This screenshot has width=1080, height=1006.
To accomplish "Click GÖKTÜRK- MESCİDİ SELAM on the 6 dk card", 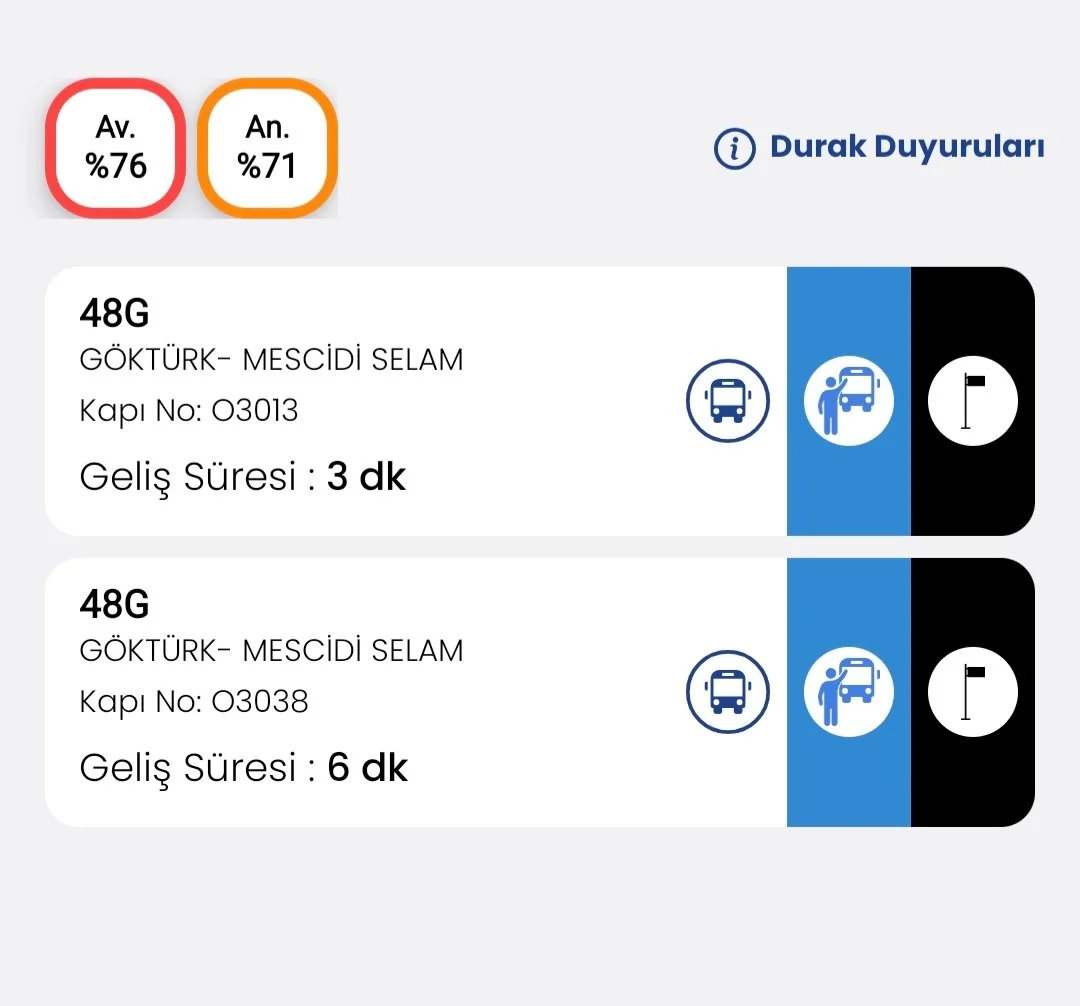I will (271, 651).
